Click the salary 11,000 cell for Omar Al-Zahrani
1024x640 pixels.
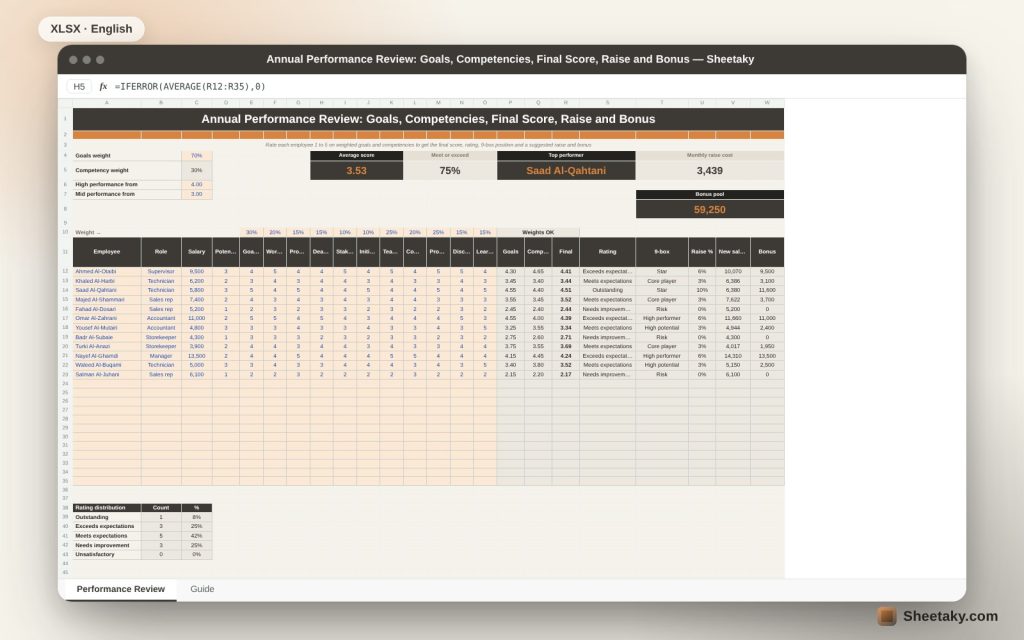(x=197, y=318)
